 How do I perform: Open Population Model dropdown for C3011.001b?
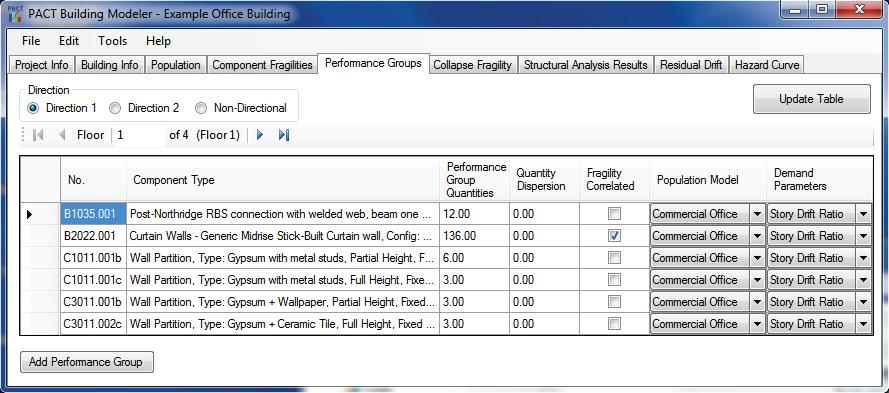757,302
